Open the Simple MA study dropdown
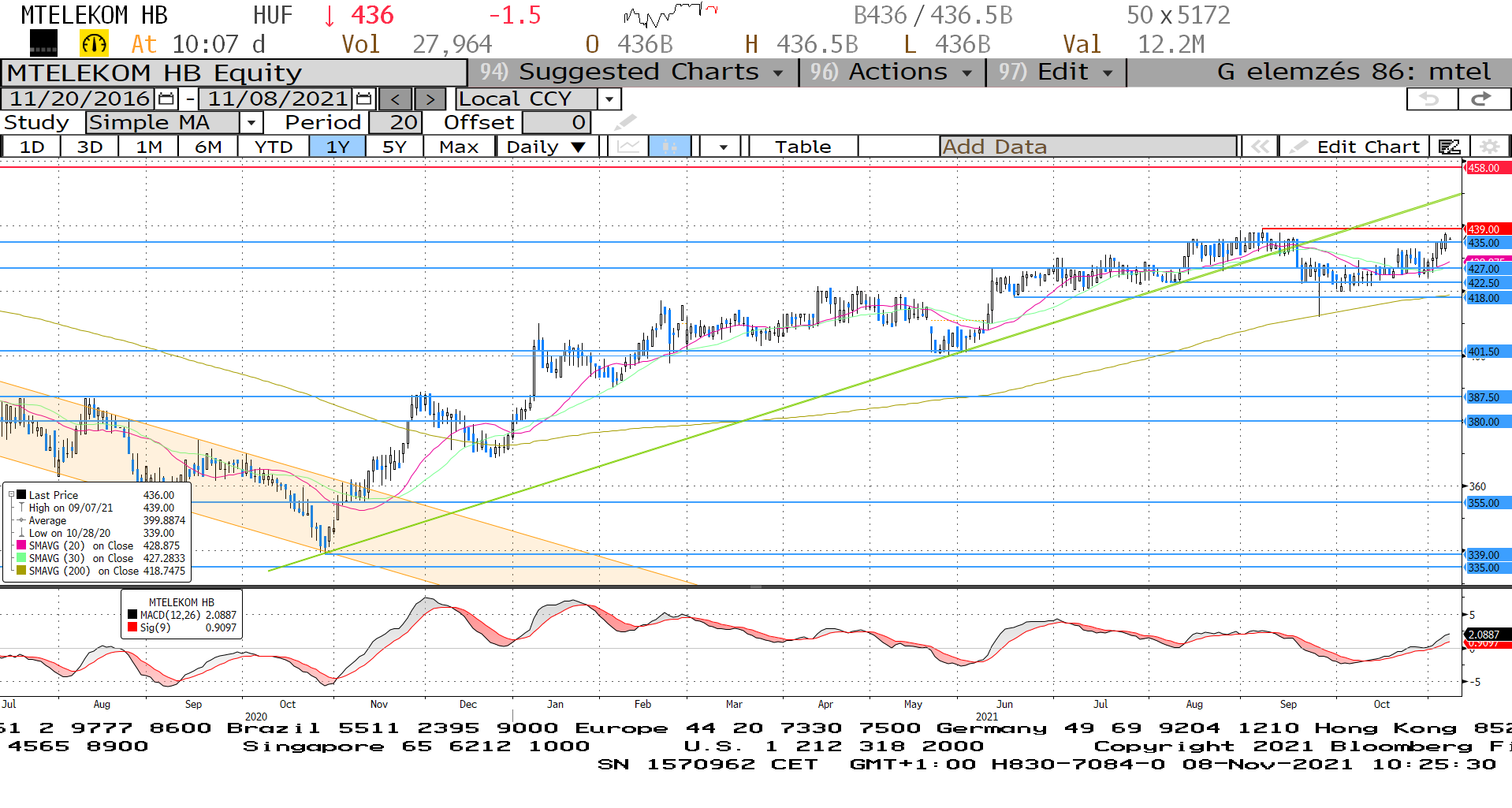1512x808 pixels. [x=251, y=123]
